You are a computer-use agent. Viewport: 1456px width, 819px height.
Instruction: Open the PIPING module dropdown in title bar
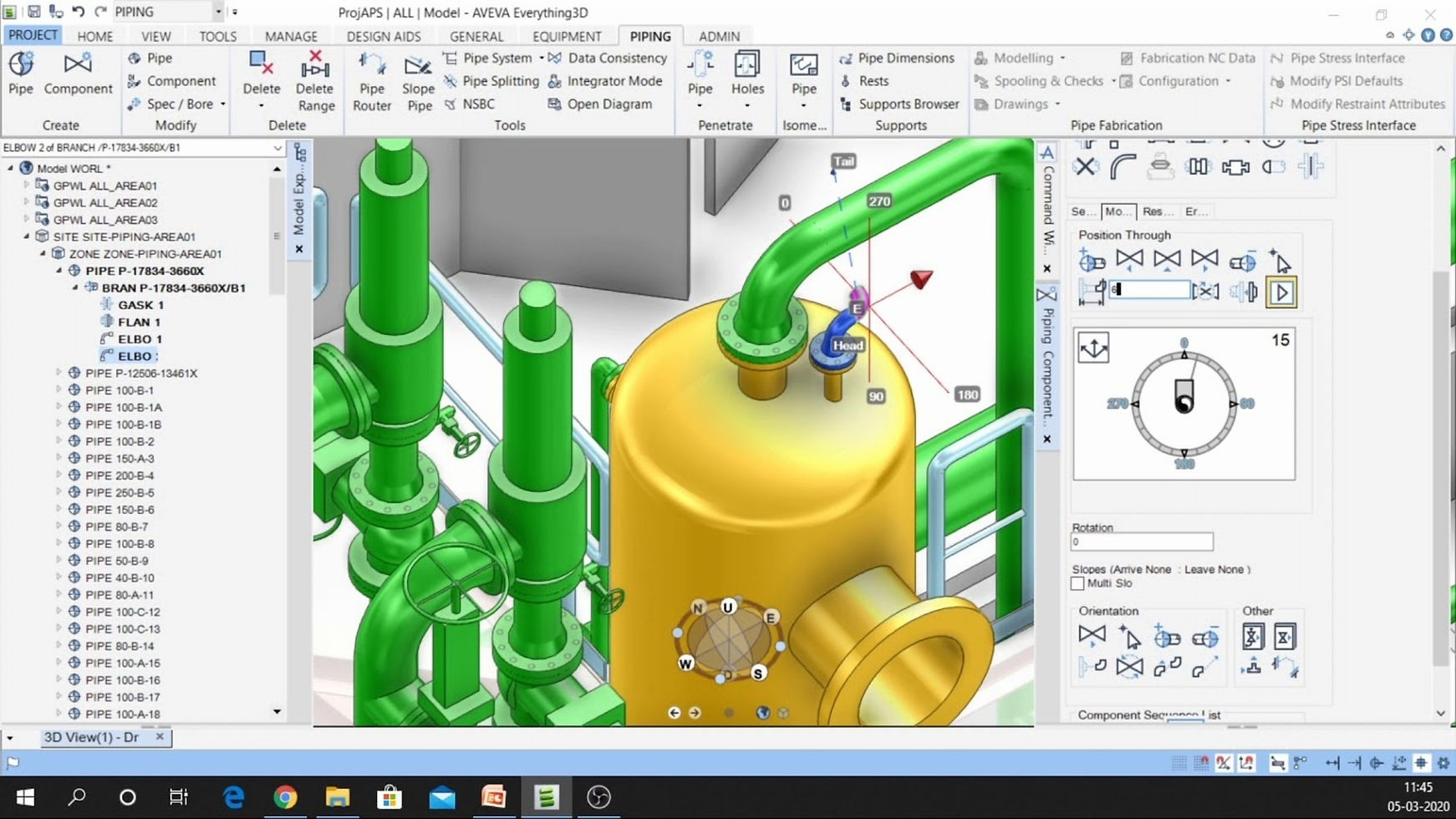tap(218, 12)
